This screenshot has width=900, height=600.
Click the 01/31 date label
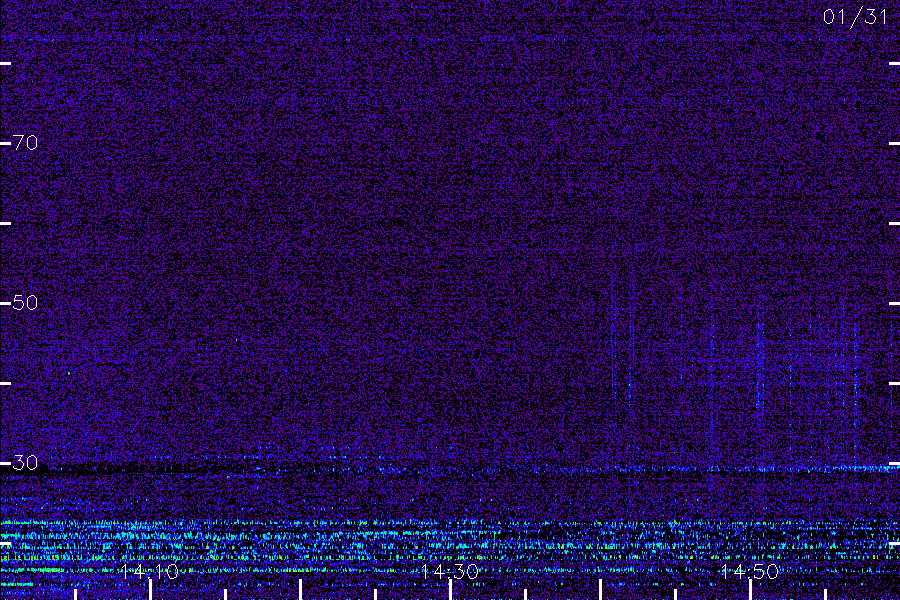click(x=855, y=17)
